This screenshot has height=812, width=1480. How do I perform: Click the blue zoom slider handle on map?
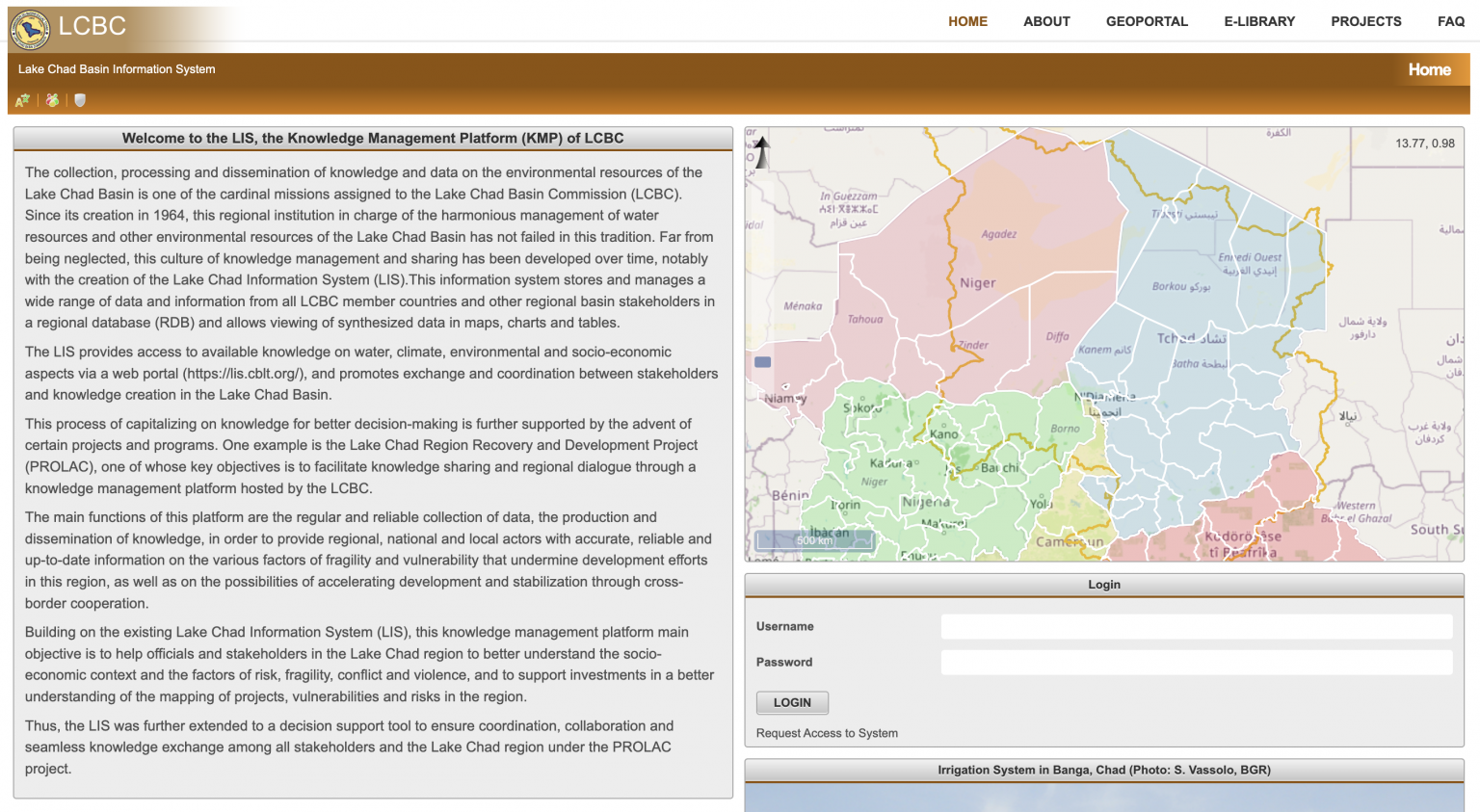coord(762,362)
